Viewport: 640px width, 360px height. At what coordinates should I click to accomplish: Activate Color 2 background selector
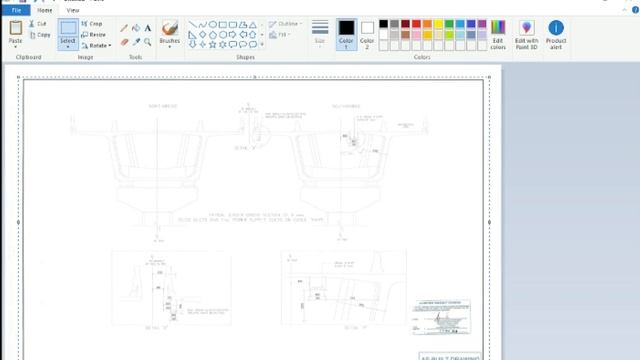[367, 34]
